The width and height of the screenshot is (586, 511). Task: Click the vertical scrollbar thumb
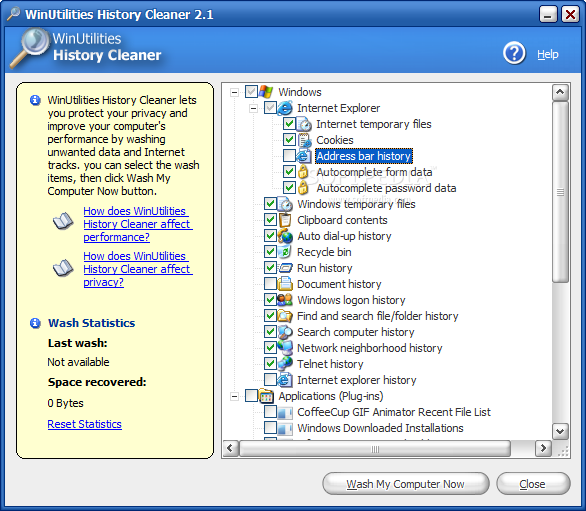pyautogui.click(x=560, y=192)
